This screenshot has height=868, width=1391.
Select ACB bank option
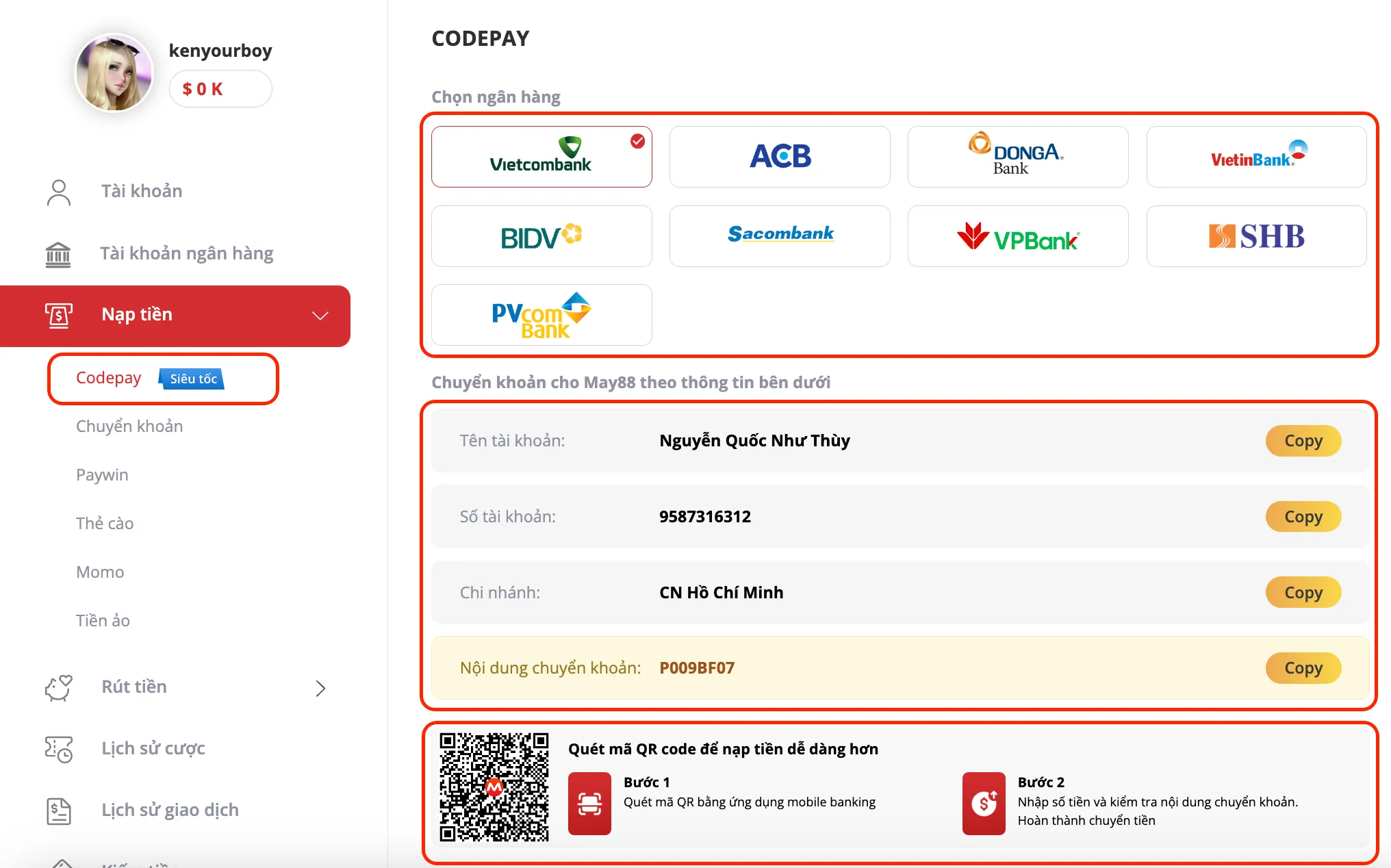coord(780,157)
